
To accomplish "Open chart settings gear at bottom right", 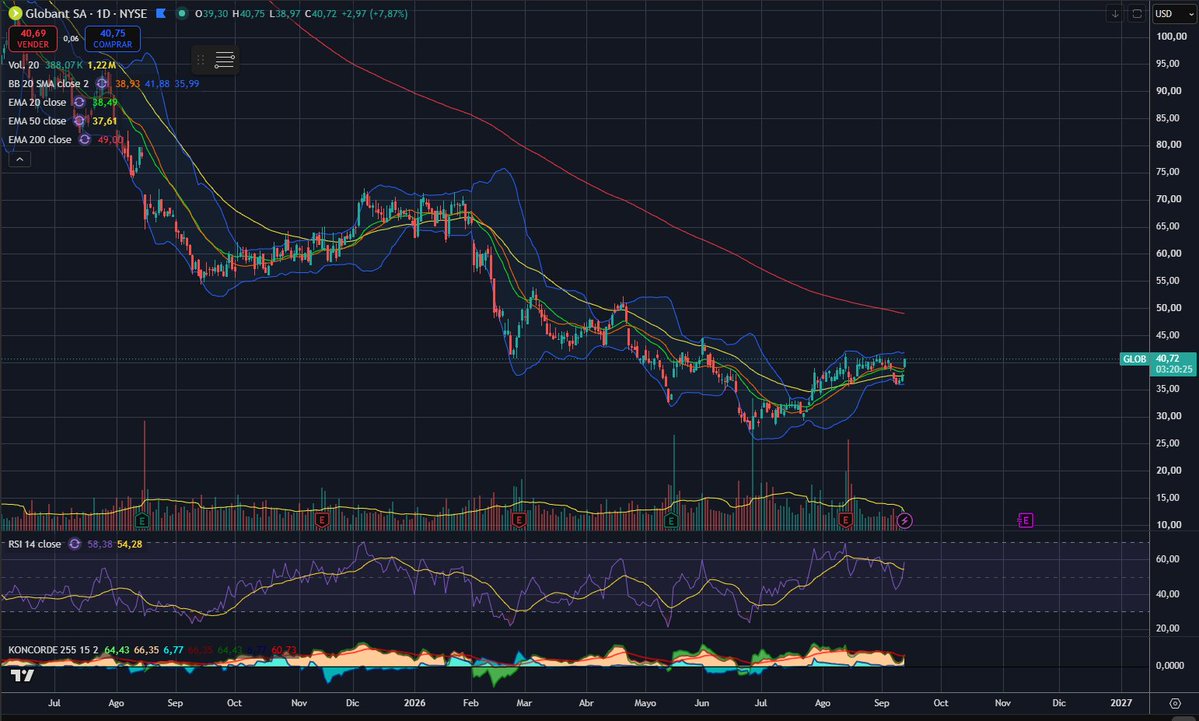I will (x=1175, y=703).
